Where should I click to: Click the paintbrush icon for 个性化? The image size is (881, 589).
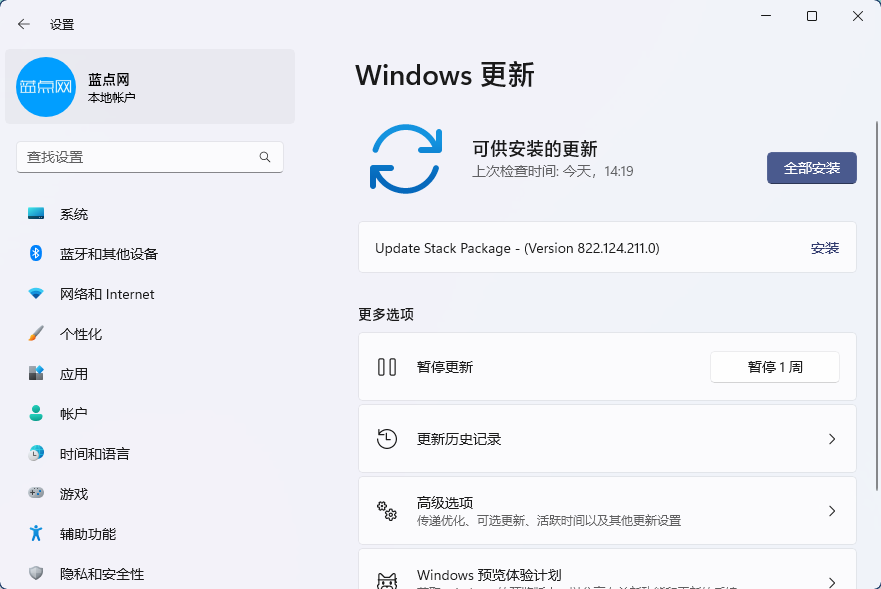pos(36,334)
